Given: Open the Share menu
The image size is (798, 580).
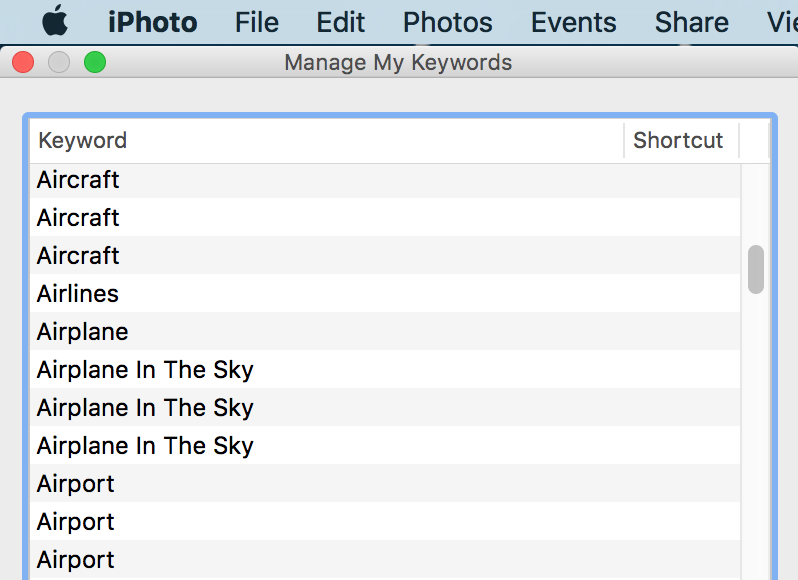Looking at the screenshot, I should [x=692, y=22].
